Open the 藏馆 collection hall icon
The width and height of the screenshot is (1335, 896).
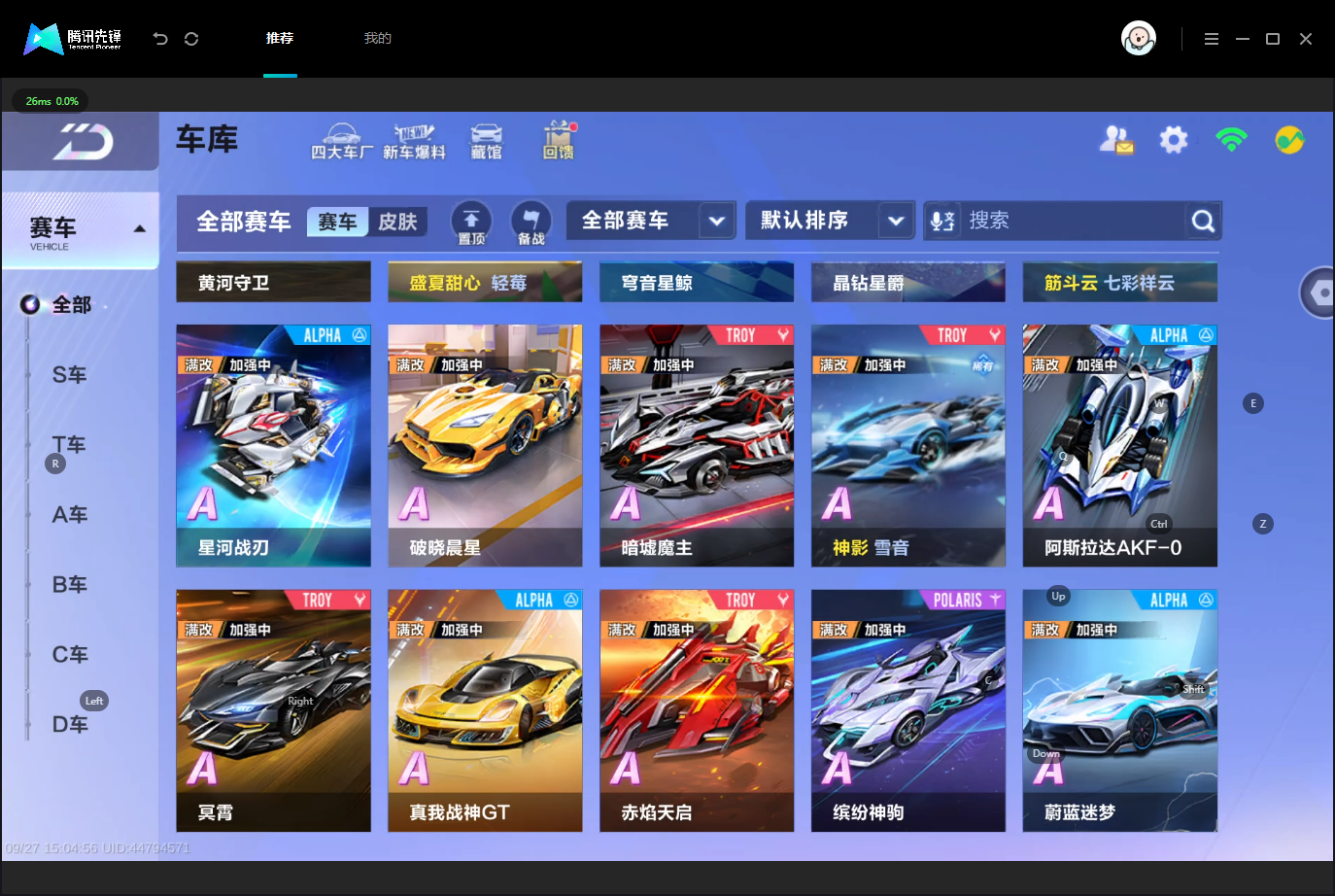486,142
